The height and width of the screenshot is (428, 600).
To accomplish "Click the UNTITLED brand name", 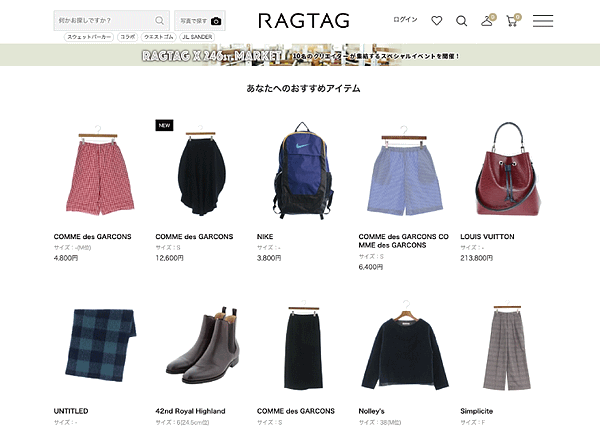I will (x=71, y=411).
